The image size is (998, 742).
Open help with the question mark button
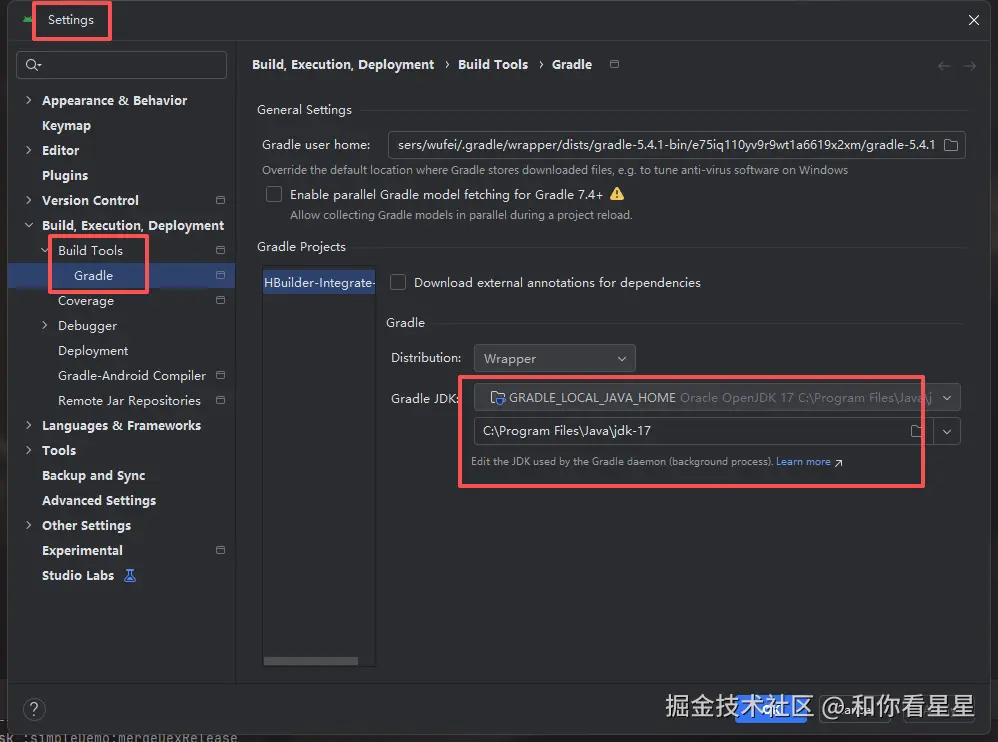click(x=34, y=708)
